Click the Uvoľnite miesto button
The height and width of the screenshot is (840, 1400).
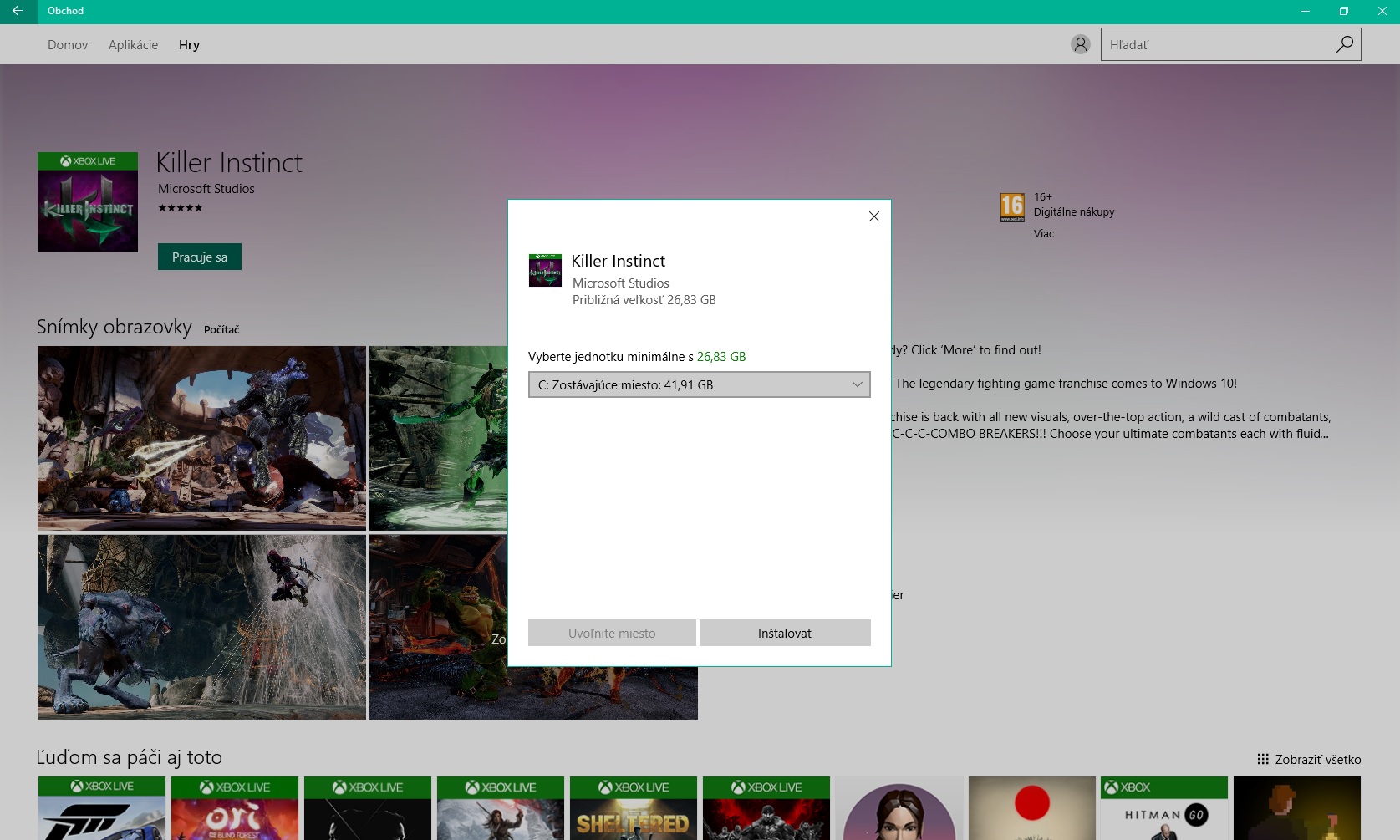(612, 633)
